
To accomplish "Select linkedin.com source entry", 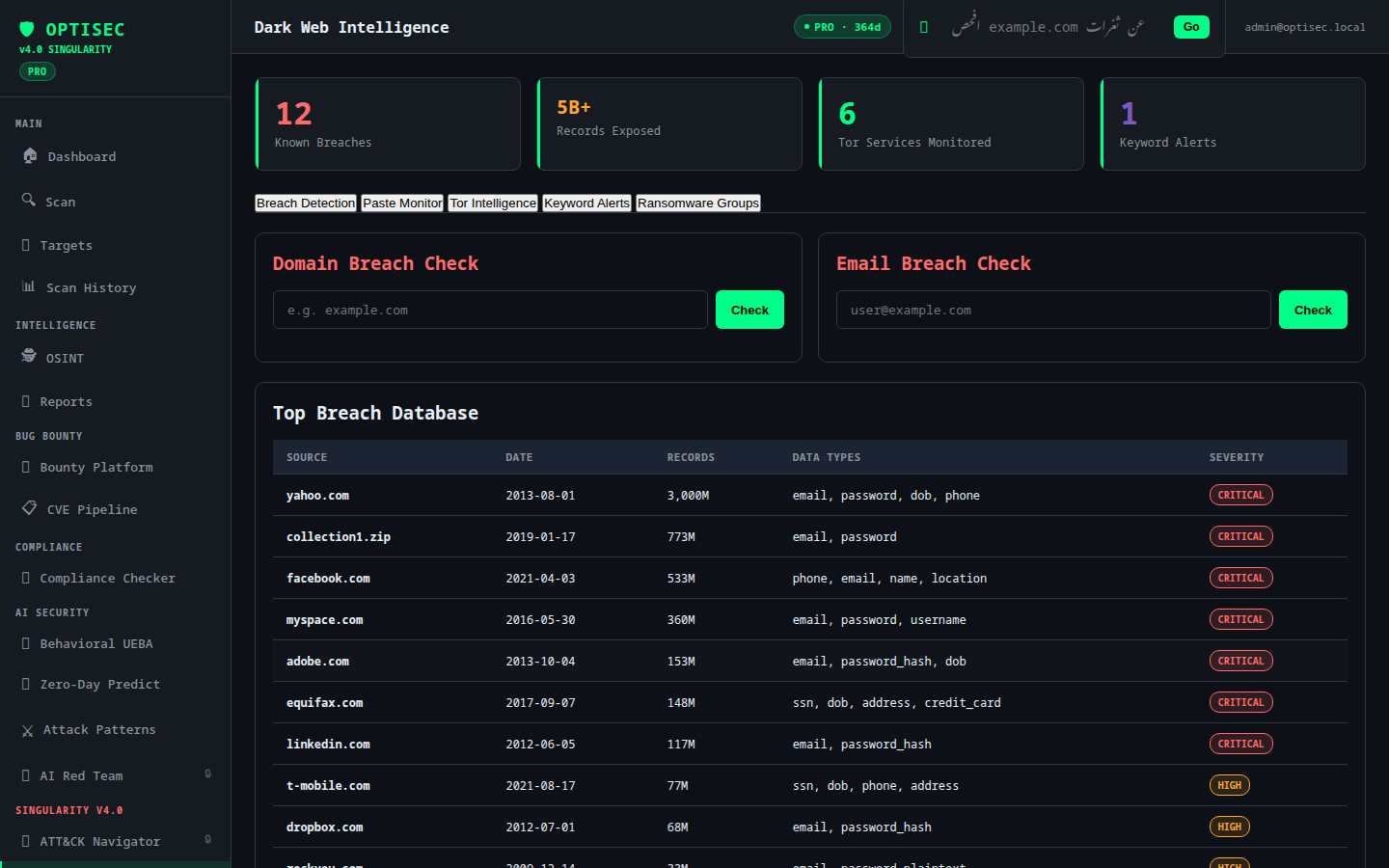I will (x=328, y=744).
